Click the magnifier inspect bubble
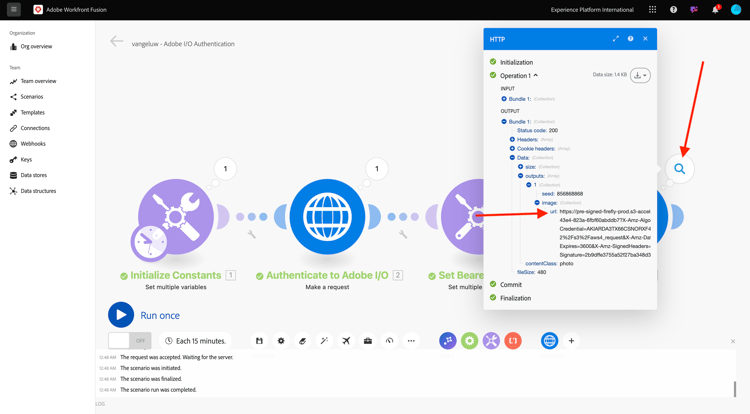The image size is (750, 414). click(680, 168)
